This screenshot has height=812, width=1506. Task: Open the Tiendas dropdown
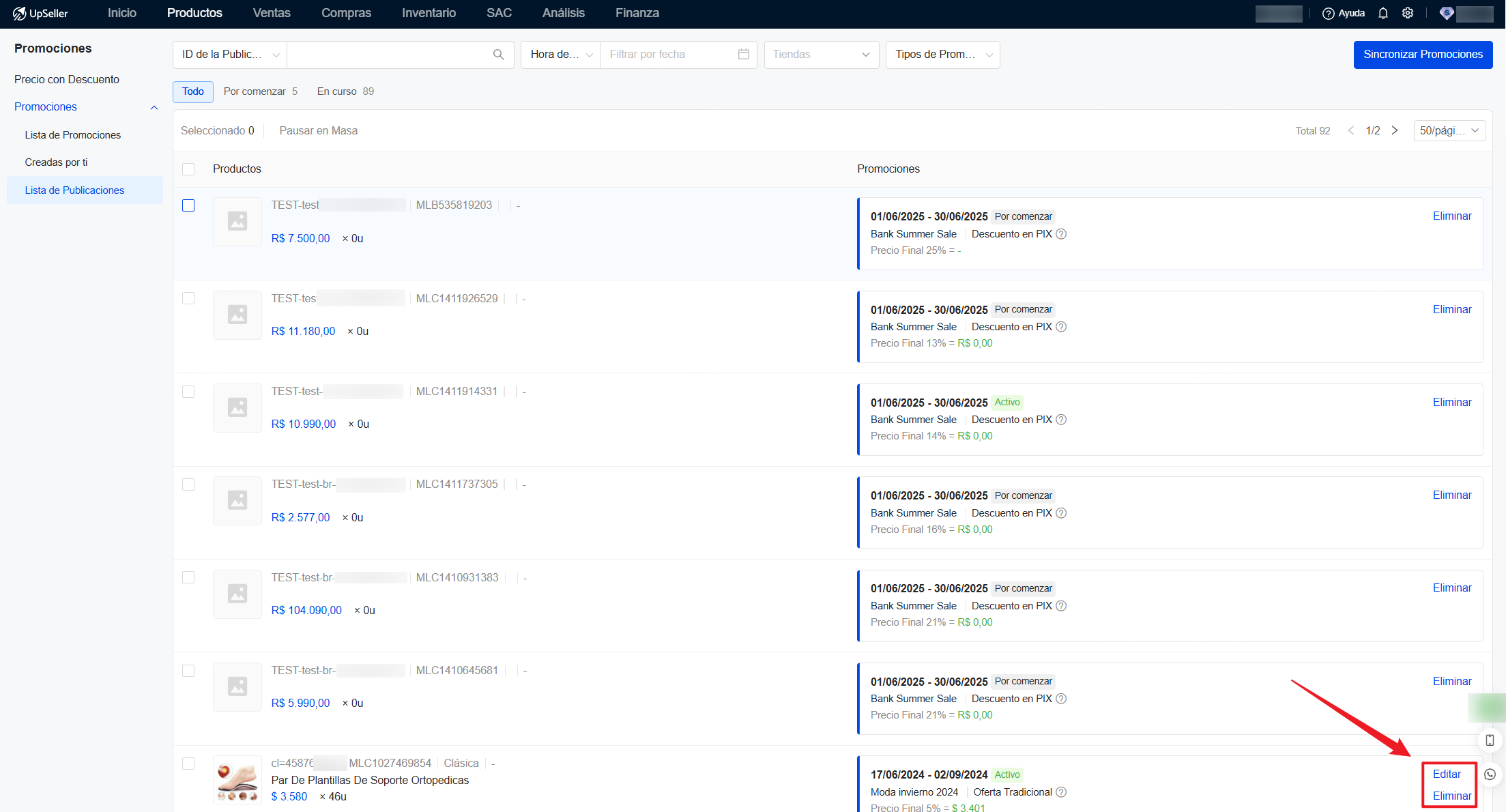tap(821, 55)
